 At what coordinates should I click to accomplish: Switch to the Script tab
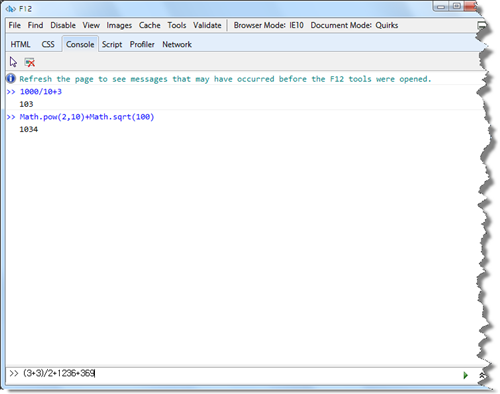point(112,44)
